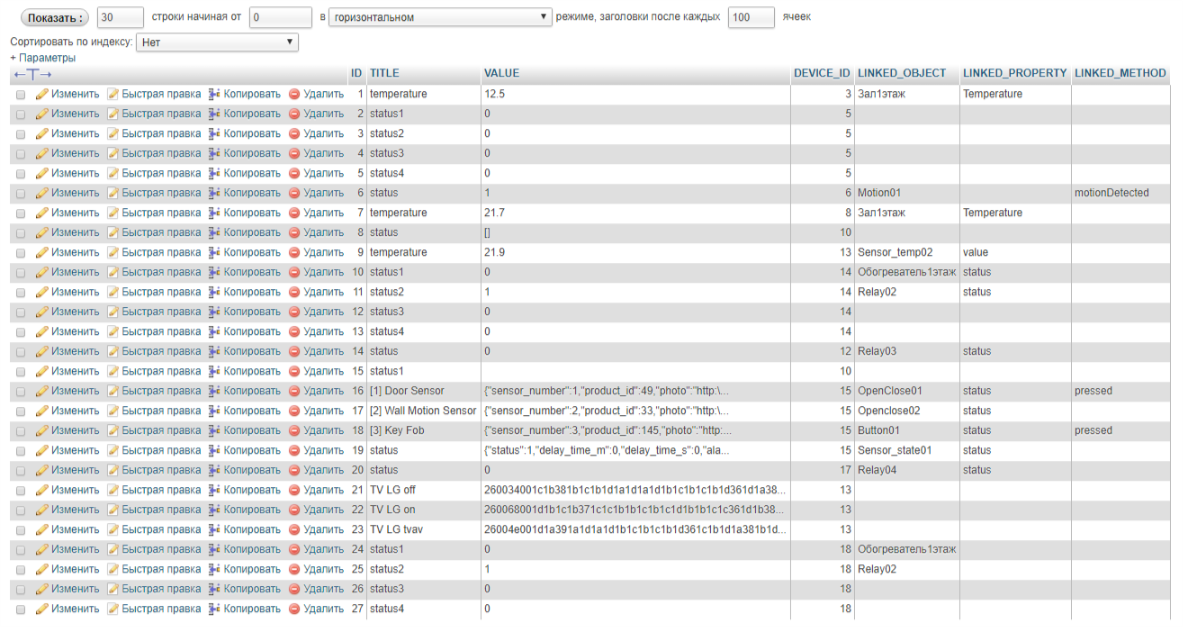The height and width of the screenshot is (627, 1183).
Task: Click the delete icon for the Key Fob row
Action: point(294,431)
